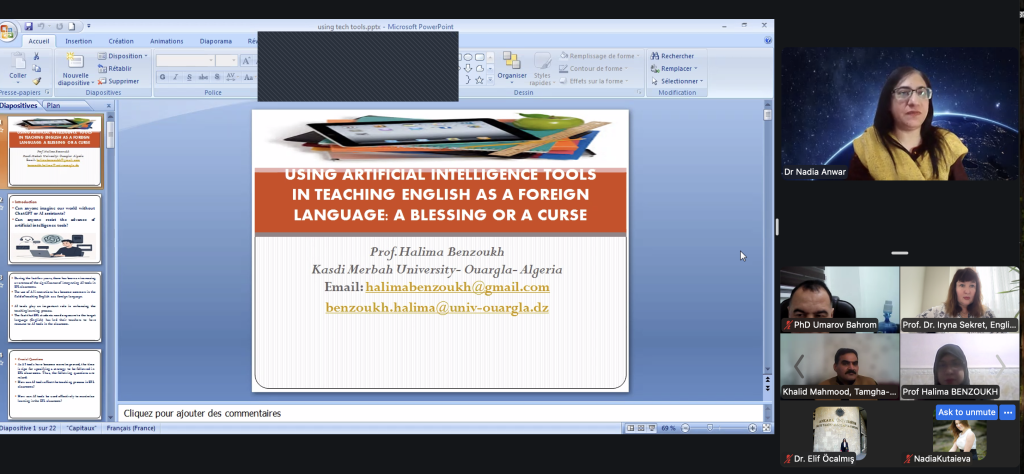Screen dimensions: 1024x474
Task: Toggle strikethrough (abc) formatting
Action: [x=203, y=77]
